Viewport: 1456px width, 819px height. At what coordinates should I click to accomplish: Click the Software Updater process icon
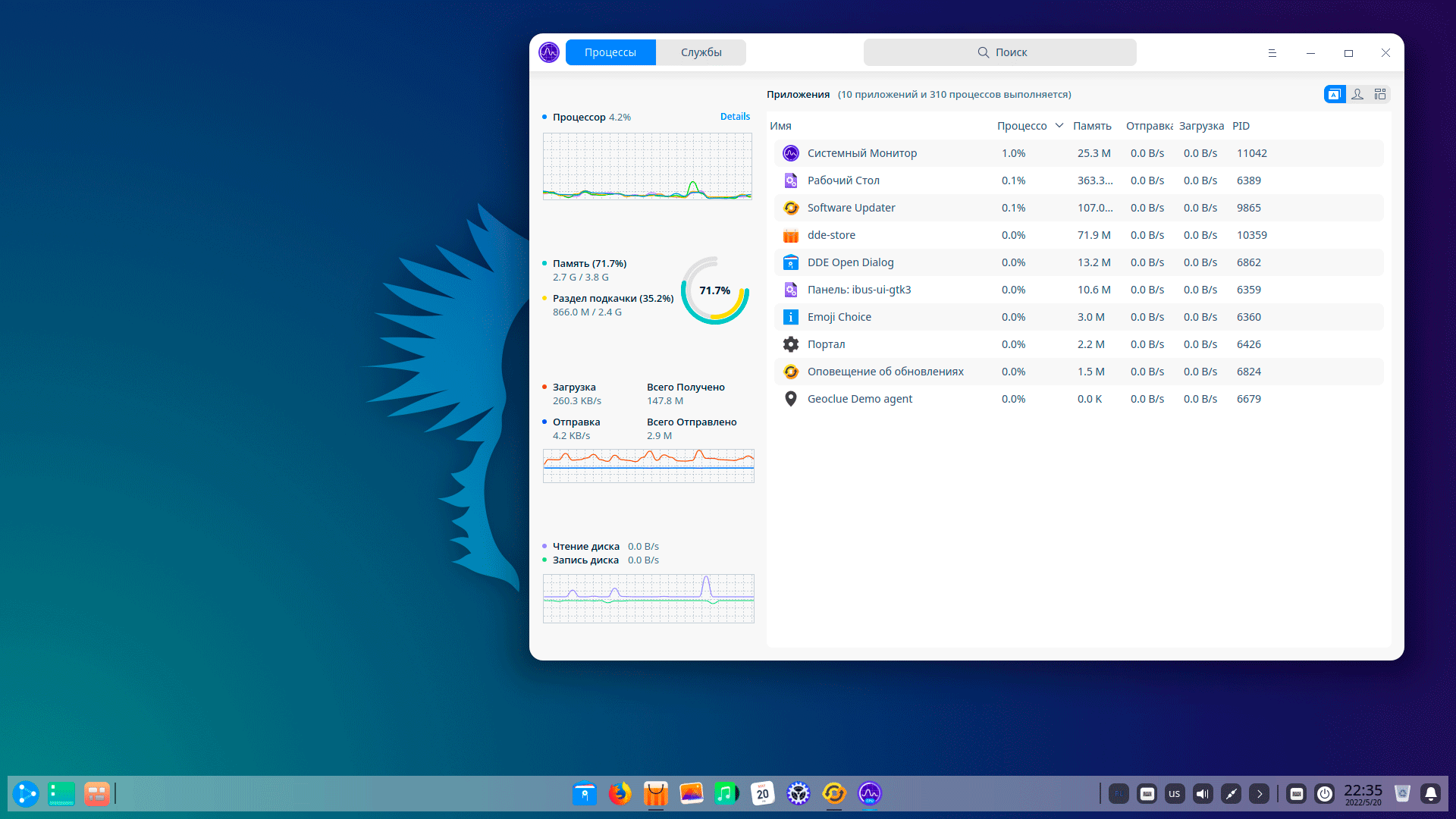pos(791,208)
